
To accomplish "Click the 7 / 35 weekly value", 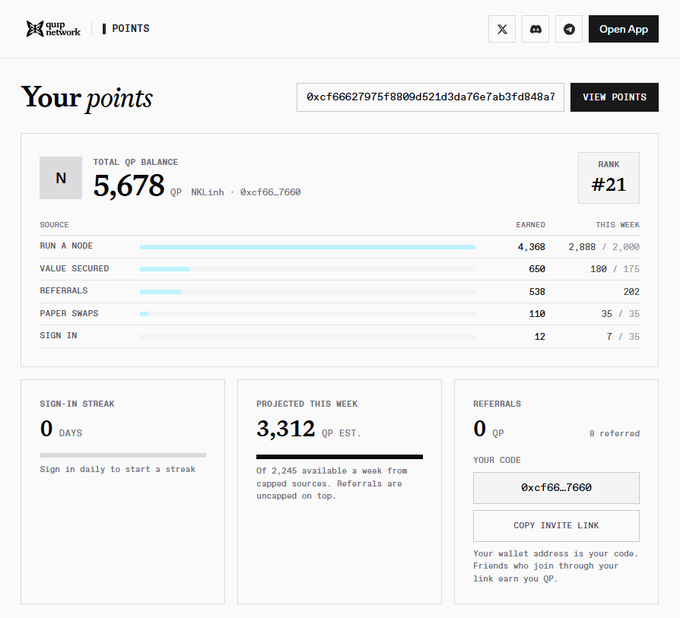I will pos(623,337).
